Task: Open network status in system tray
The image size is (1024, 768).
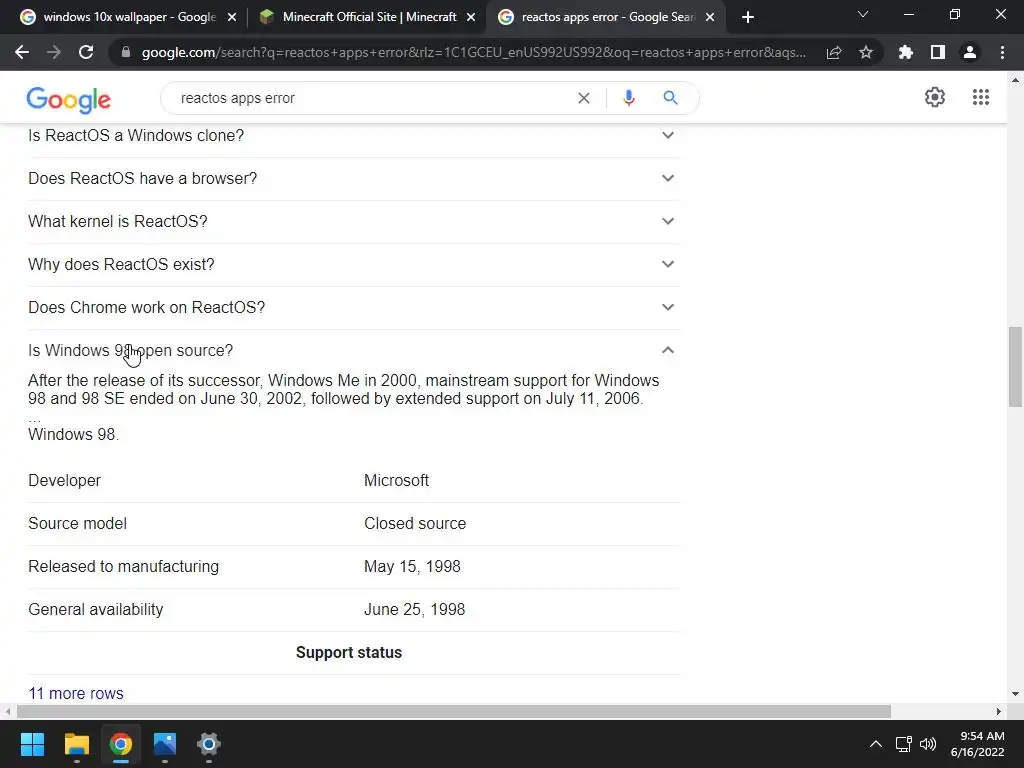Action: point(904,744)
